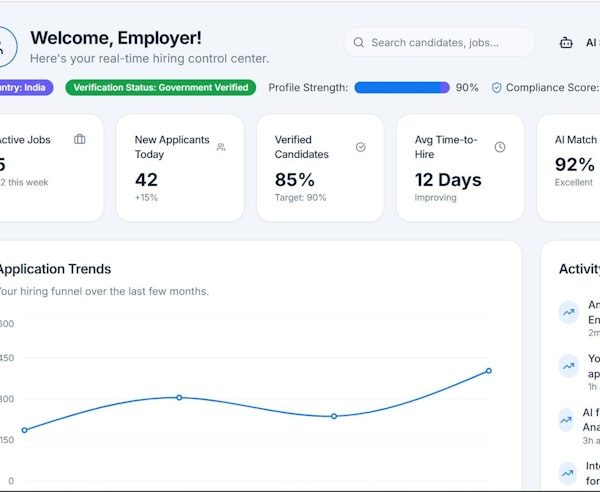600x492 pixels.
Task: Open the 12 Days time-to-hire value
Action: click(448, 180)
